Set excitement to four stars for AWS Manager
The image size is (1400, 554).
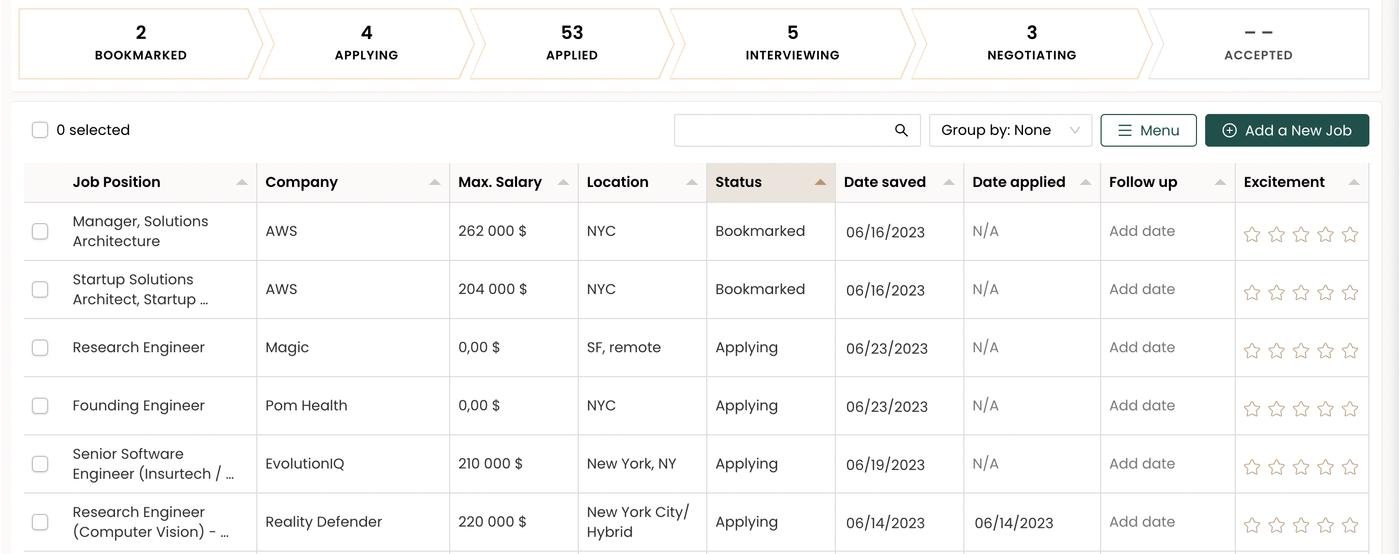[x=1326, y=234]
